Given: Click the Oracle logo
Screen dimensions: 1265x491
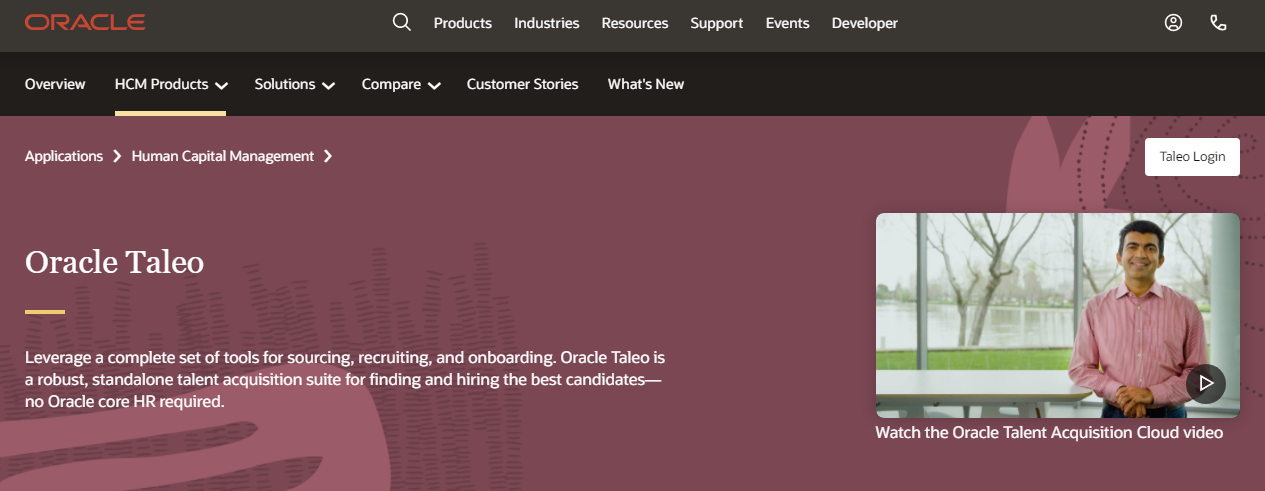Looking at the screenshot, I should click(85, 22).
